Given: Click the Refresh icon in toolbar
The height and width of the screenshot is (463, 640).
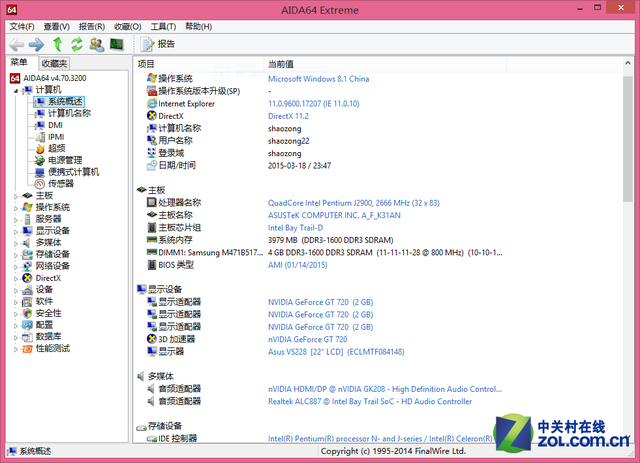Looking at the screenshot, I should 77,44.
